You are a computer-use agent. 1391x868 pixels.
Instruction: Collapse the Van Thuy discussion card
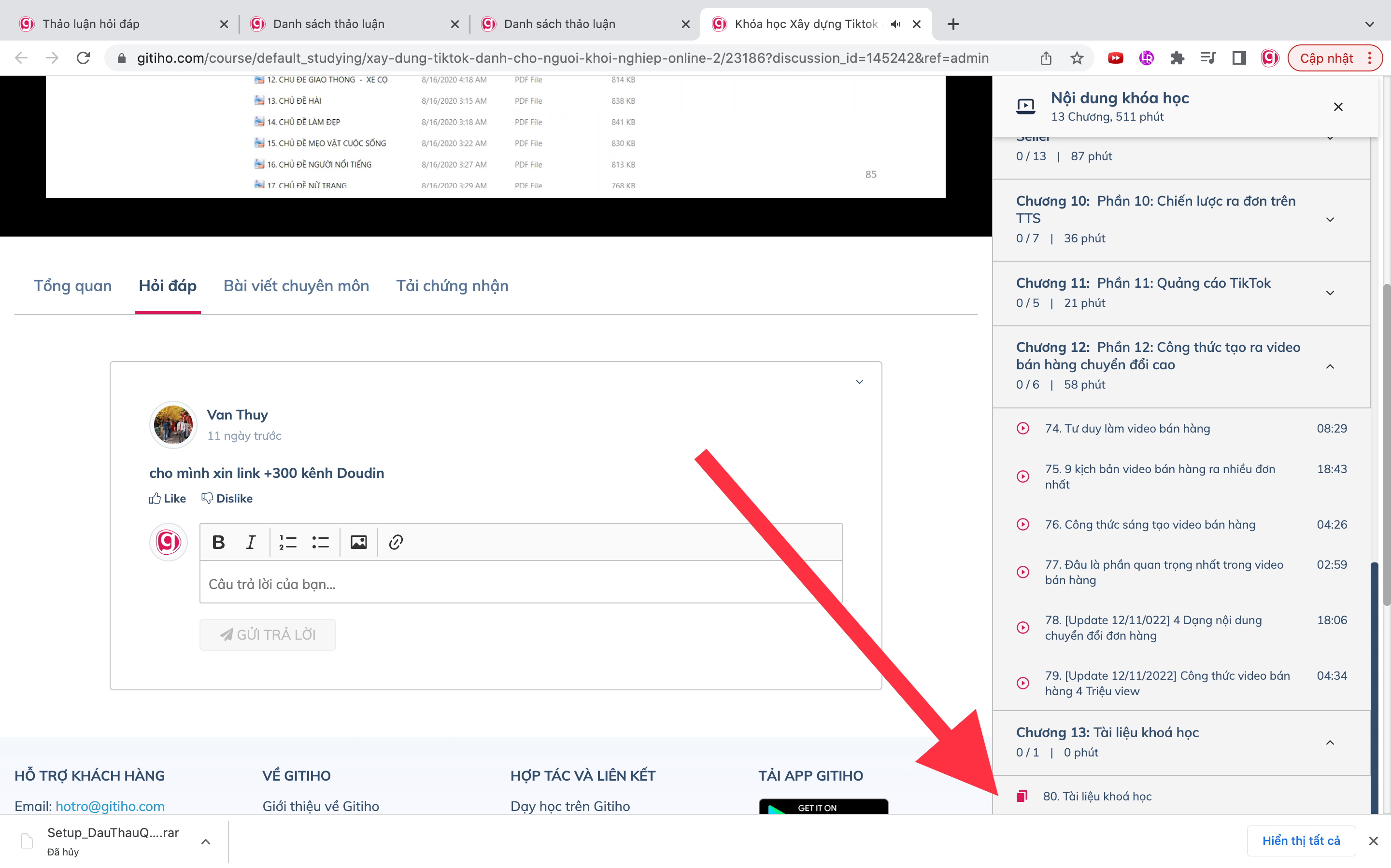859,382
